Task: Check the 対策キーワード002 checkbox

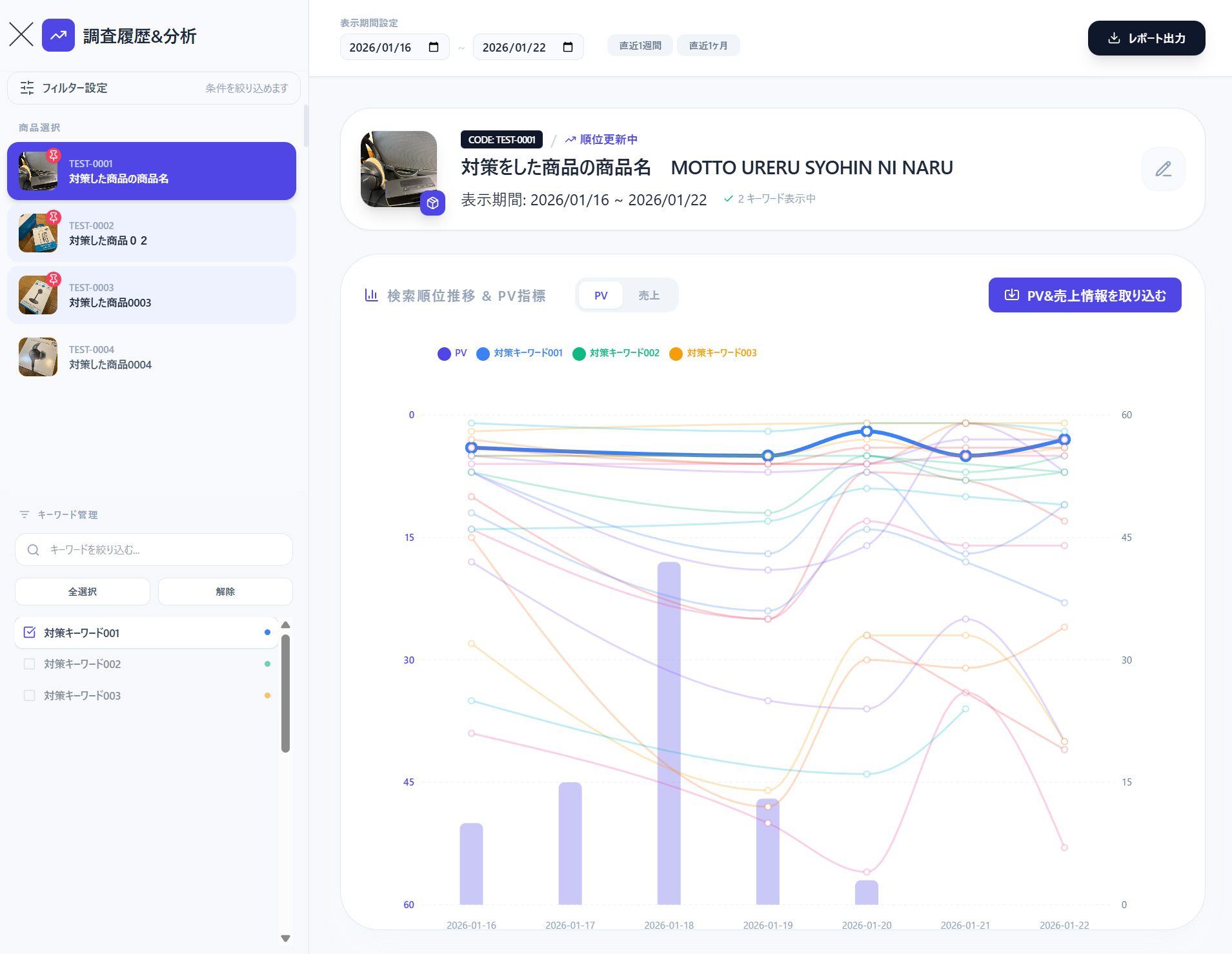Action: [x=30, y=664]
